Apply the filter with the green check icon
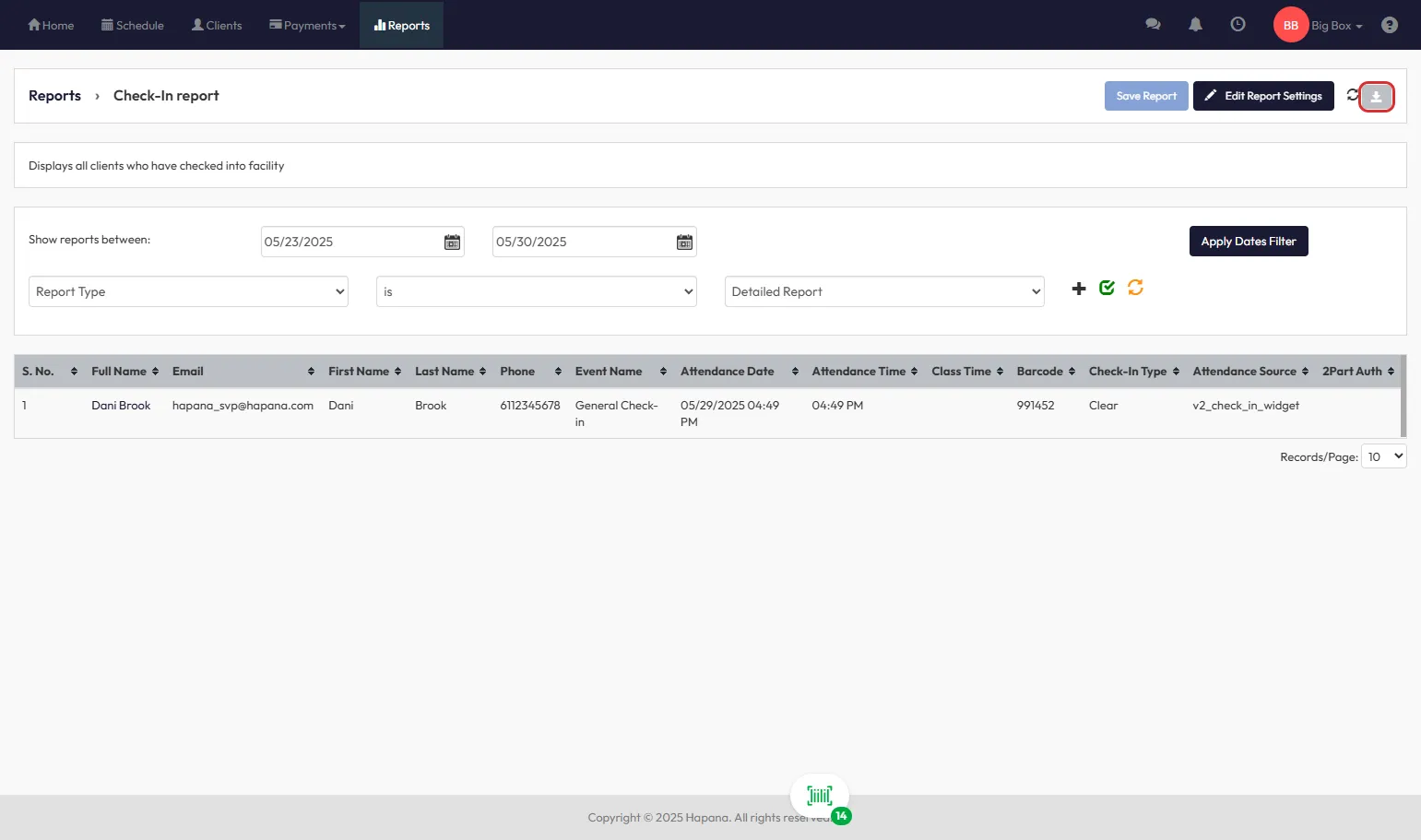 1107,288
